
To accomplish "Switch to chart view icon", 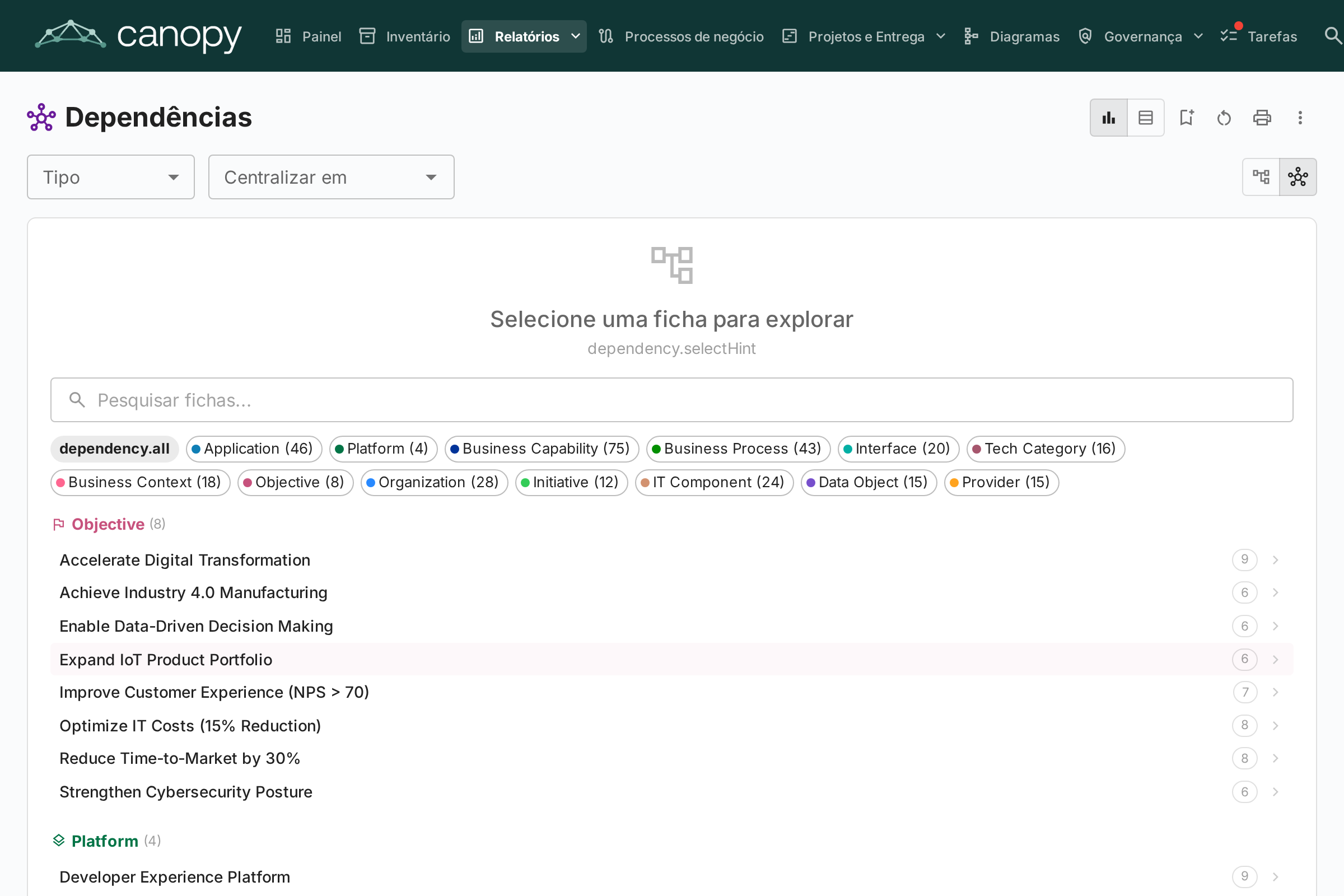I will point(1109,118).
